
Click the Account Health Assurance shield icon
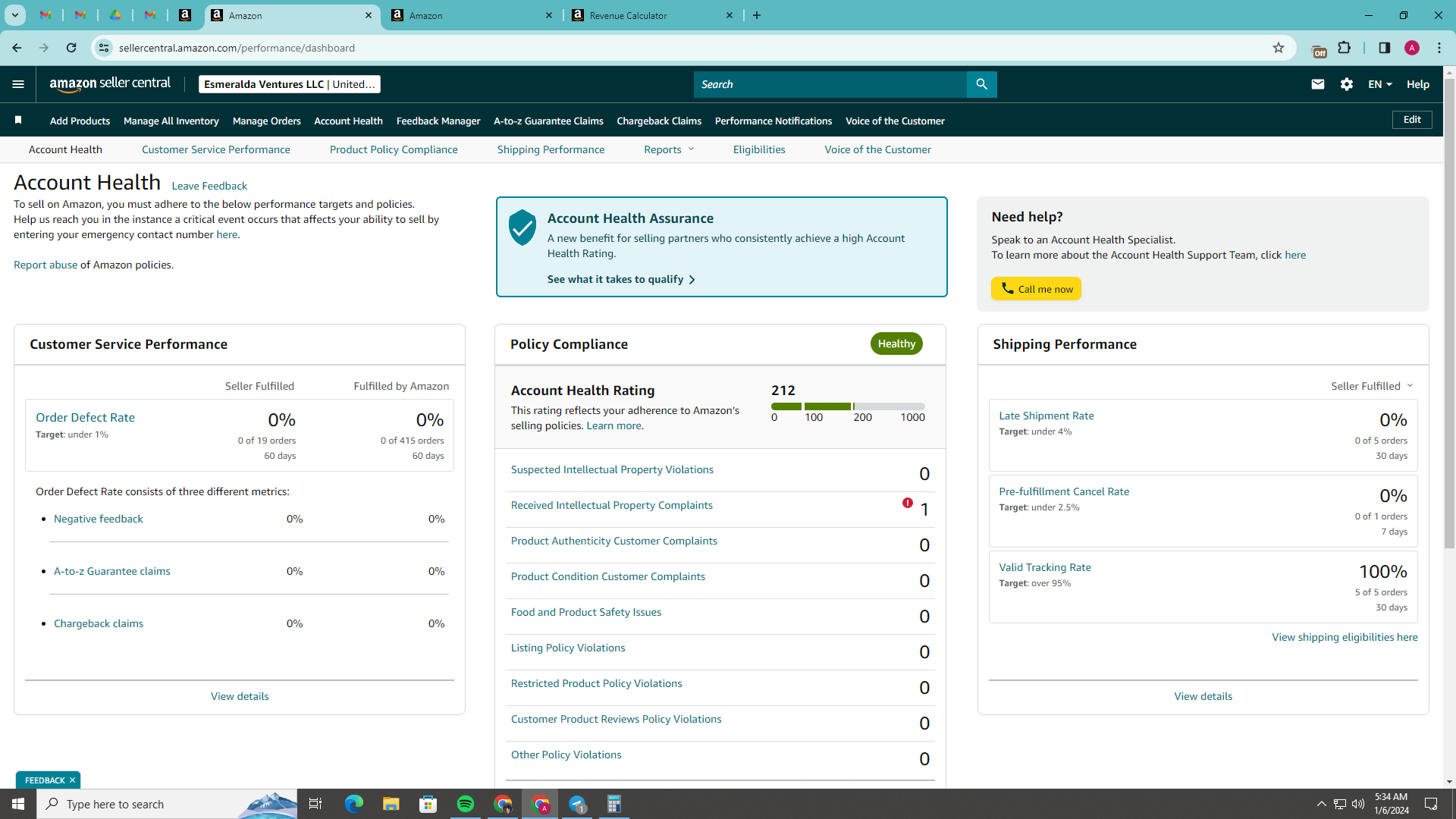tap(522, 227)
